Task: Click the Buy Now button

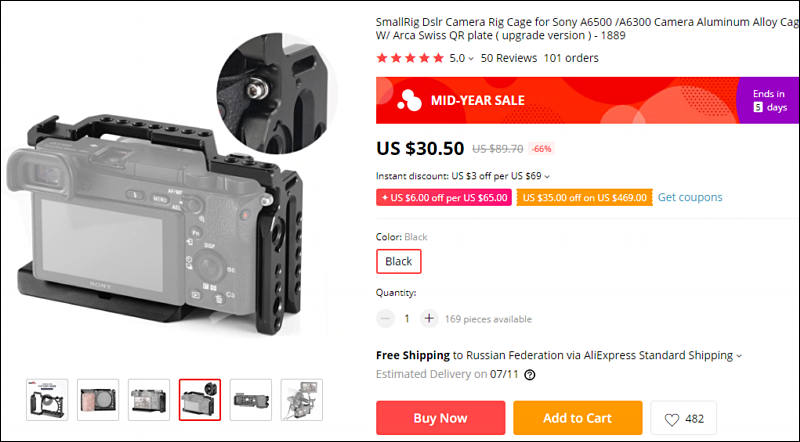Action: pyautogui.click(x=441, y=418)
